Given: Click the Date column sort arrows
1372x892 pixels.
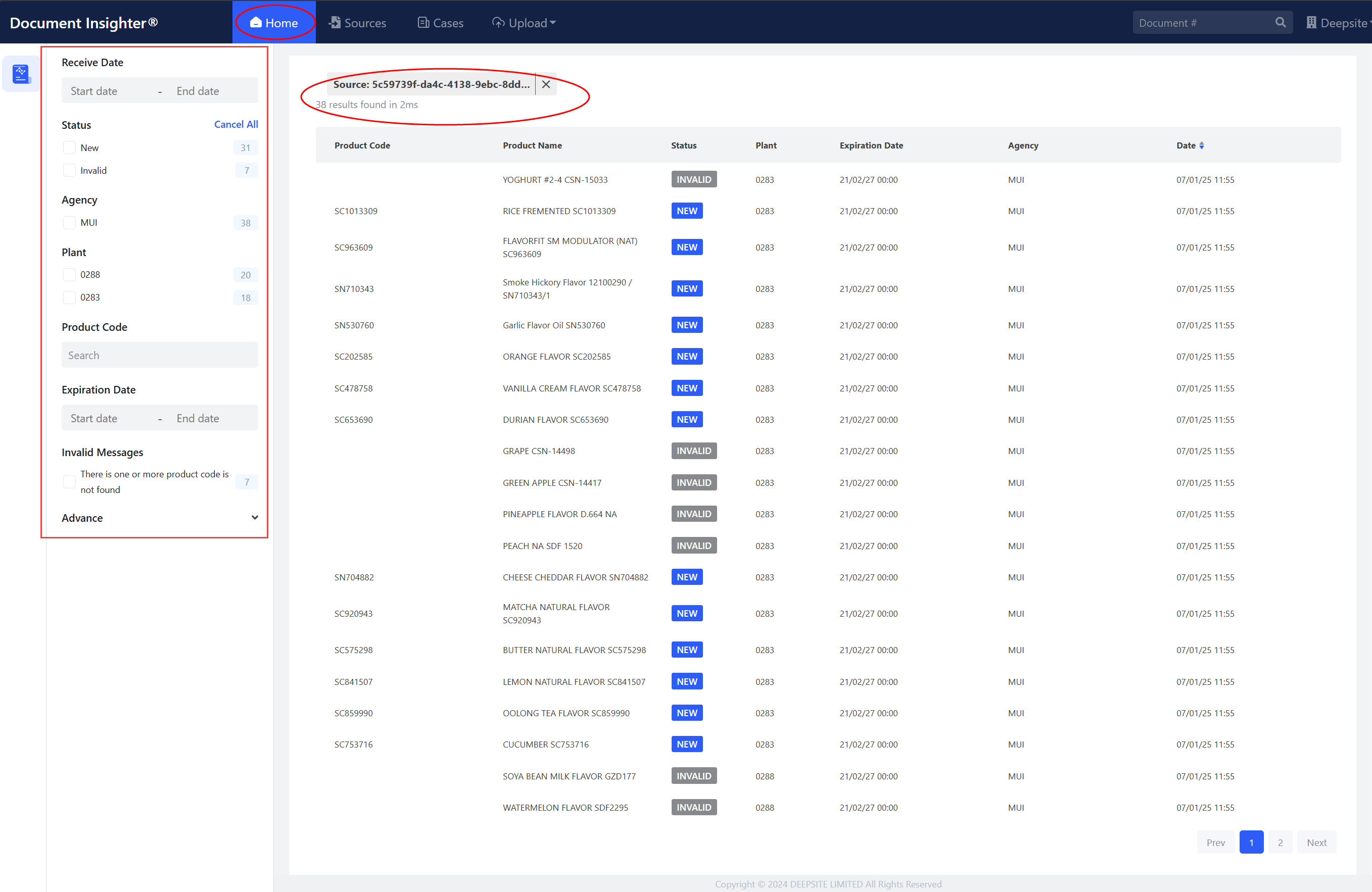Looking at the screenshot, I should pos(1201,145).
